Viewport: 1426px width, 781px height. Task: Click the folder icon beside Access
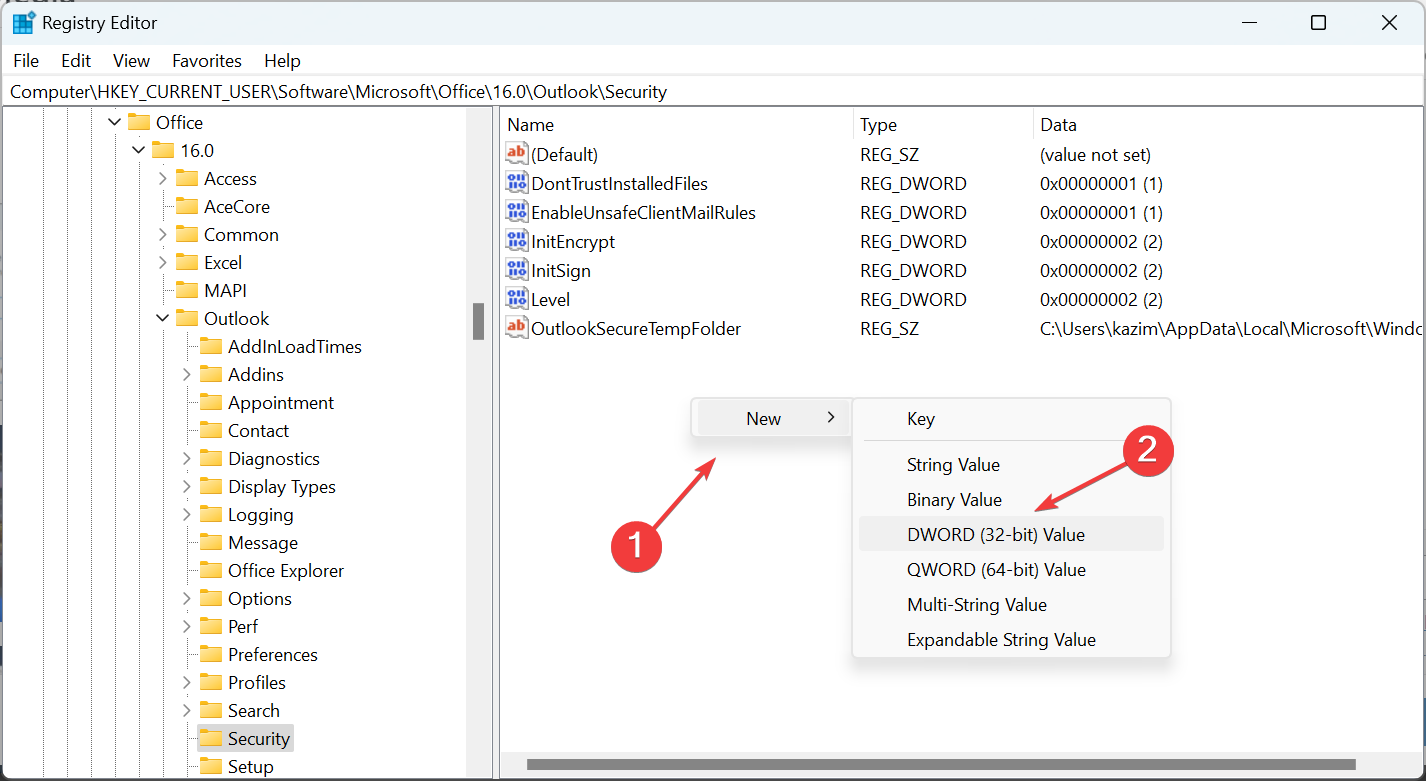pyautogui.click(x=186, y=178)
